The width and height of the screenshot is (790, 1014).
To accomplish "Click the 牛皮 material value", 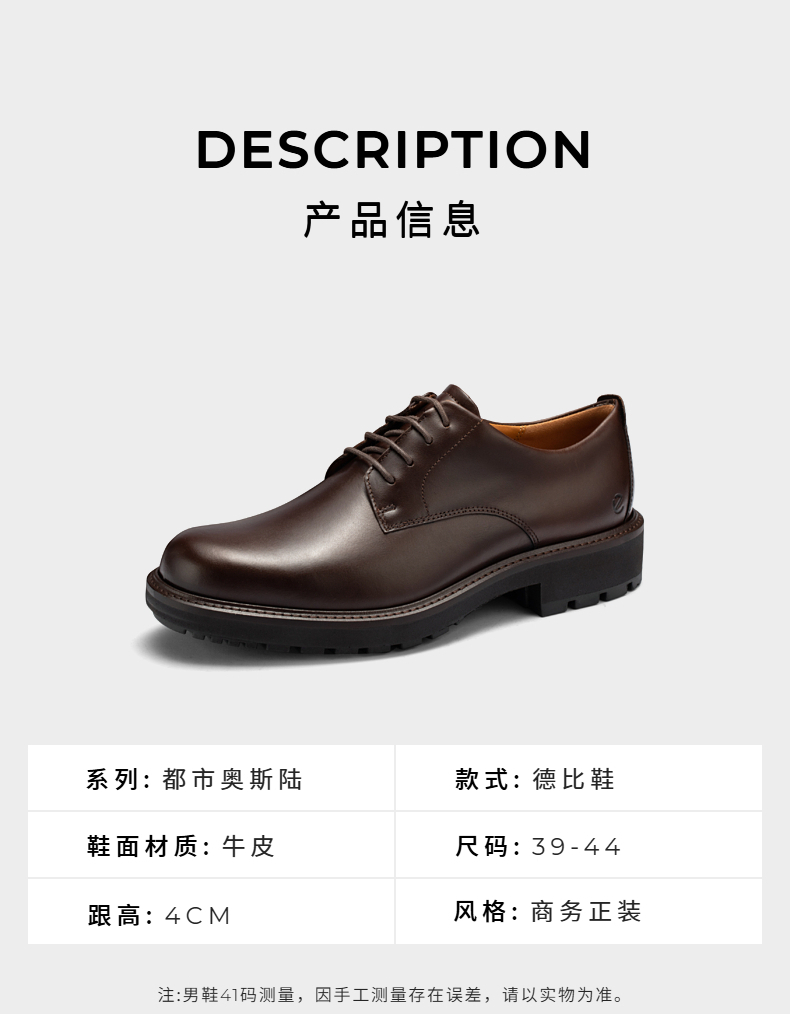I will coord(249,847).
